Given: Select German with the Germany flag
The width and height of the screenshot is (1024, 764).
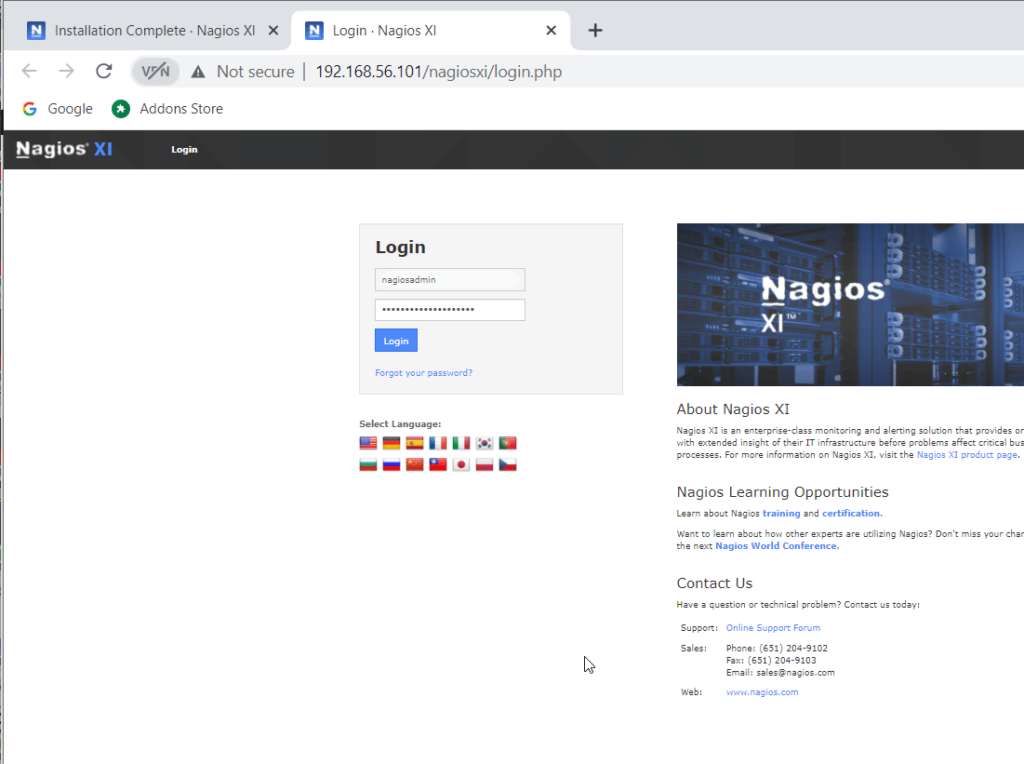Looking at the screenshot, I should pyautogui.click(x=391, y=443).
